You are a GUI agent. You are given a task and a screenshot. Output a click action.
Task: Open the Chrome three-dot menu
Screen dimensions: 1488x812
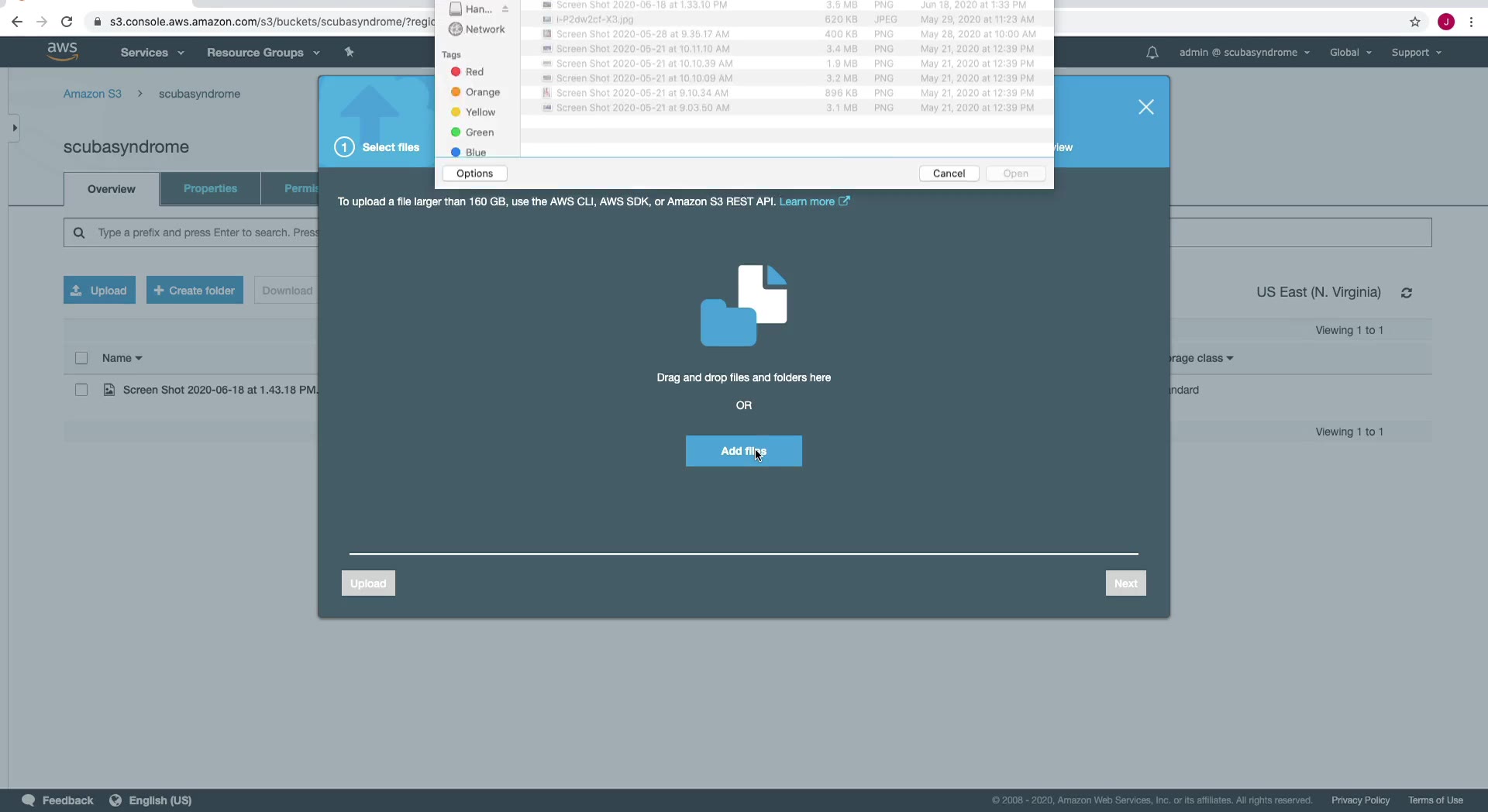1471,22
